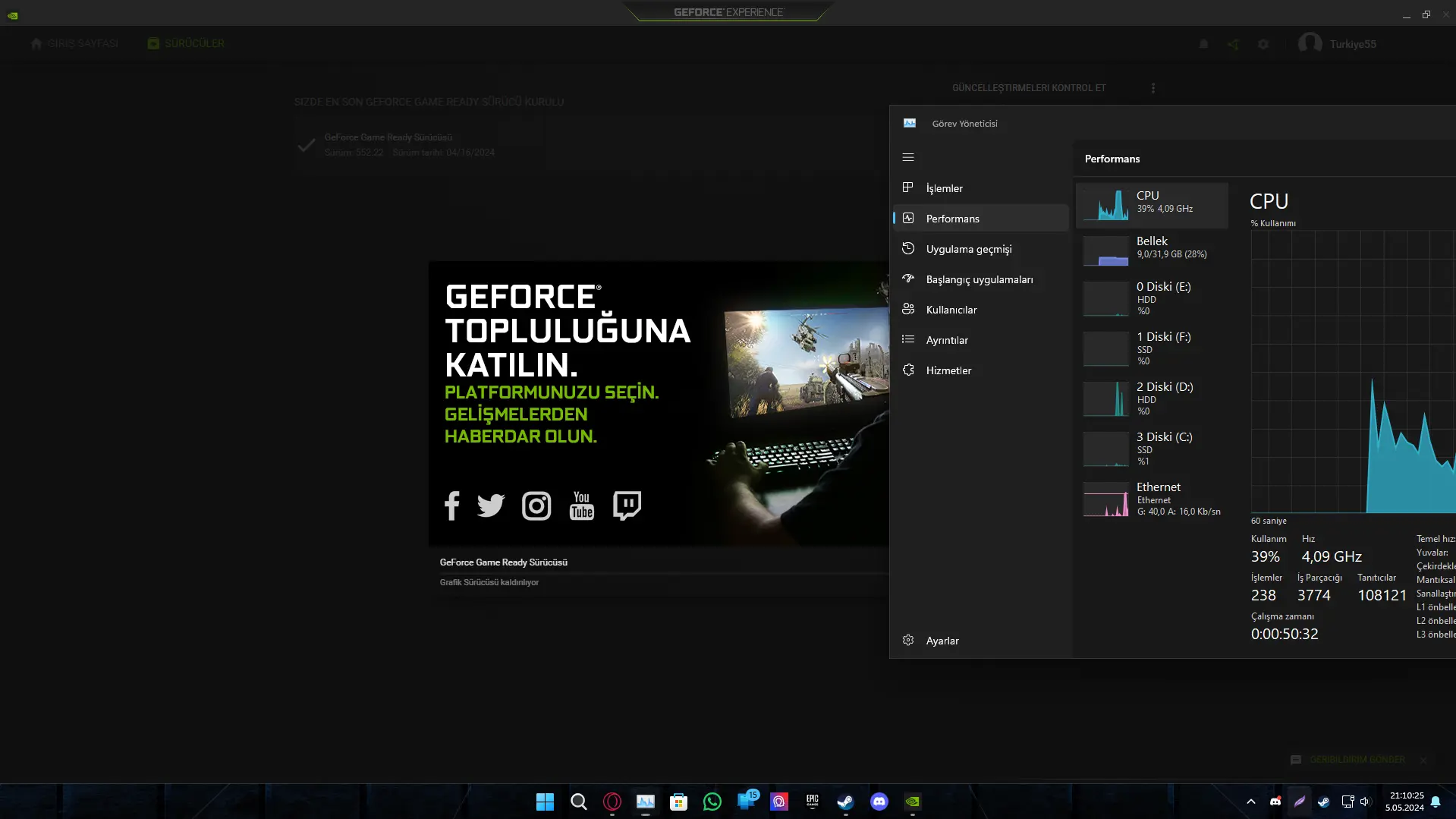Open clock and date 21:10:25
Viewport: 1456px width, 819px height.
click(x=1405, y=802)
